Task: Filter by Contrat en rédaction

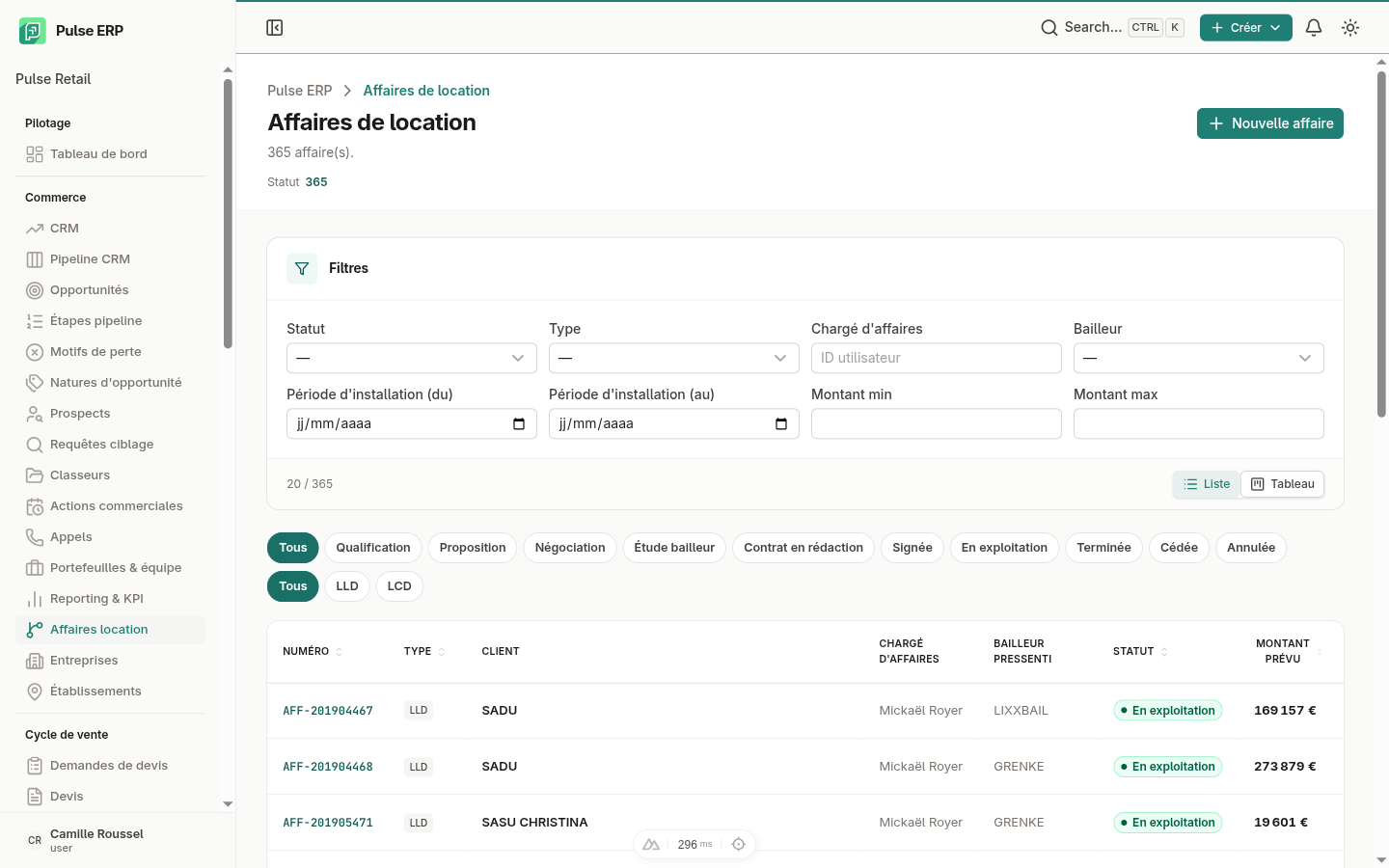Action: (x=803, y=548)
